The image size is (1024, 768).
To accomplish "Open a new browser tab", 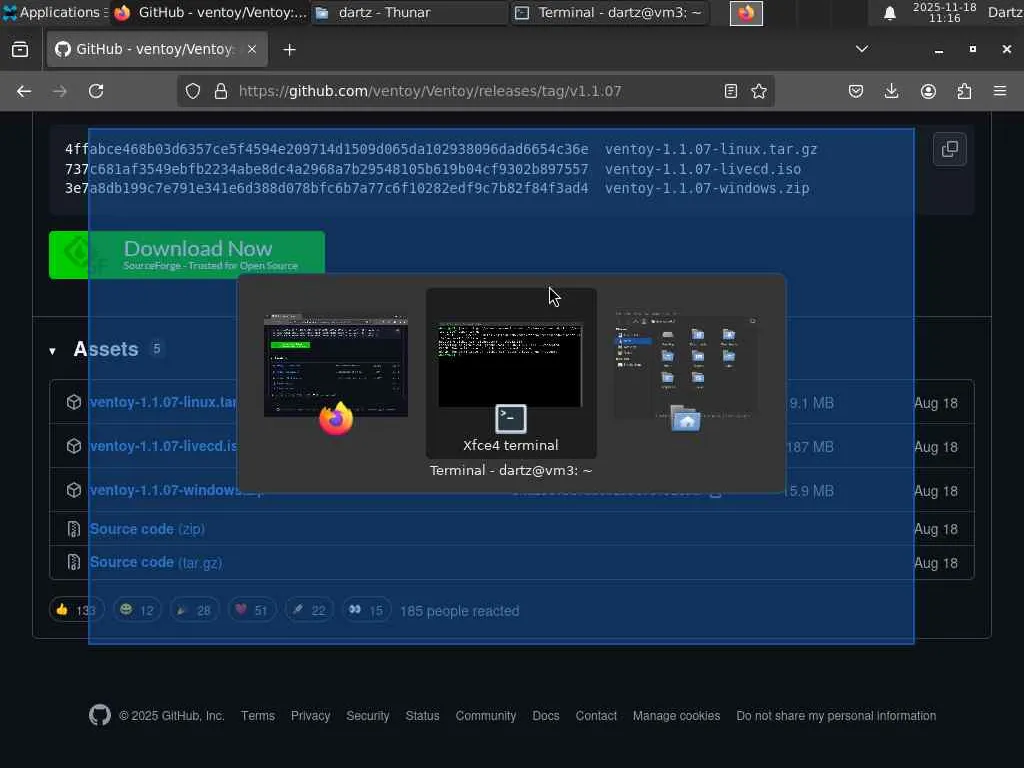I will tap(289, 50).
